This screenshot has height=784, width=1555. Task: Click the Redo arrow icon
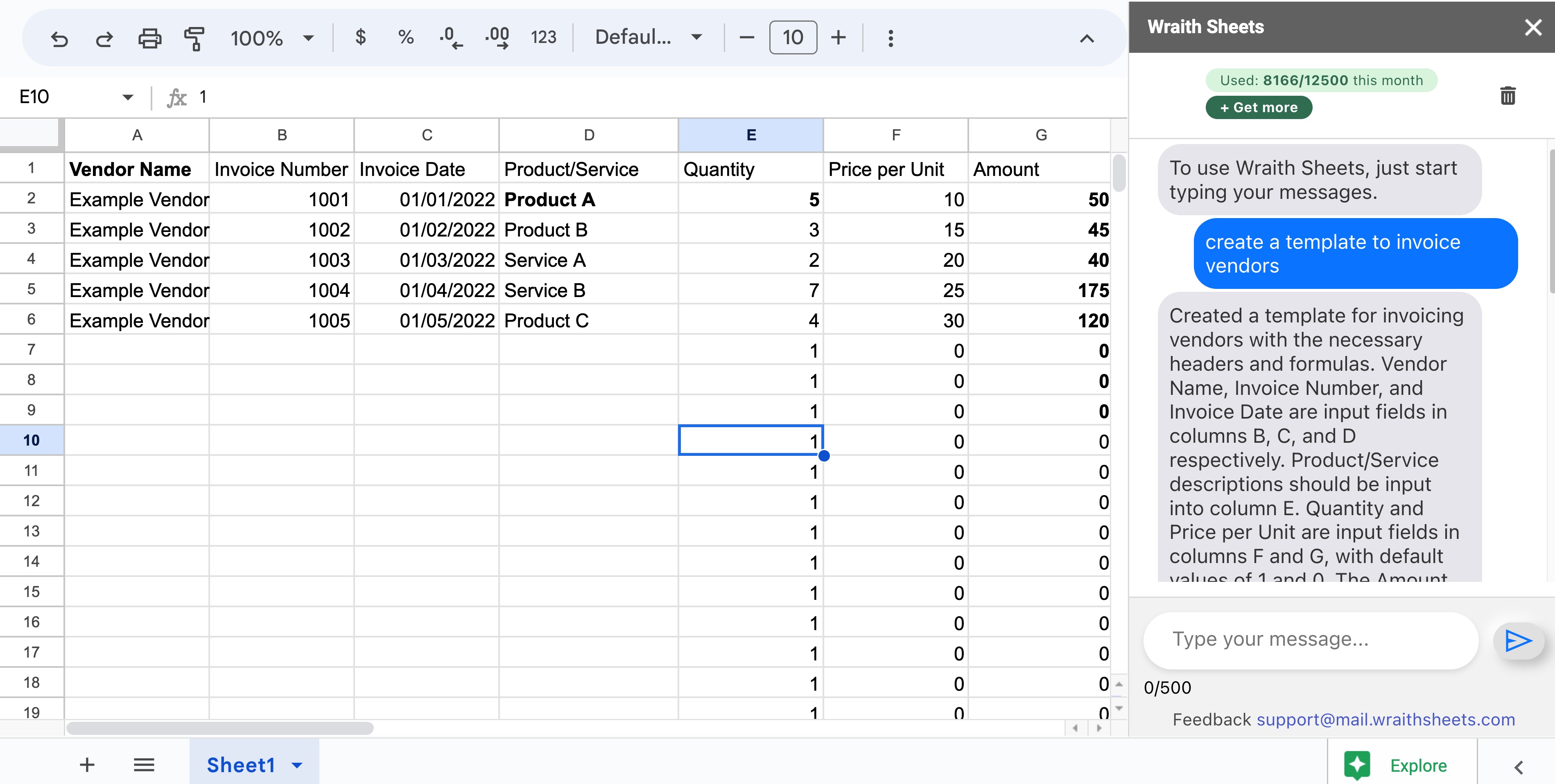[104, 38]
